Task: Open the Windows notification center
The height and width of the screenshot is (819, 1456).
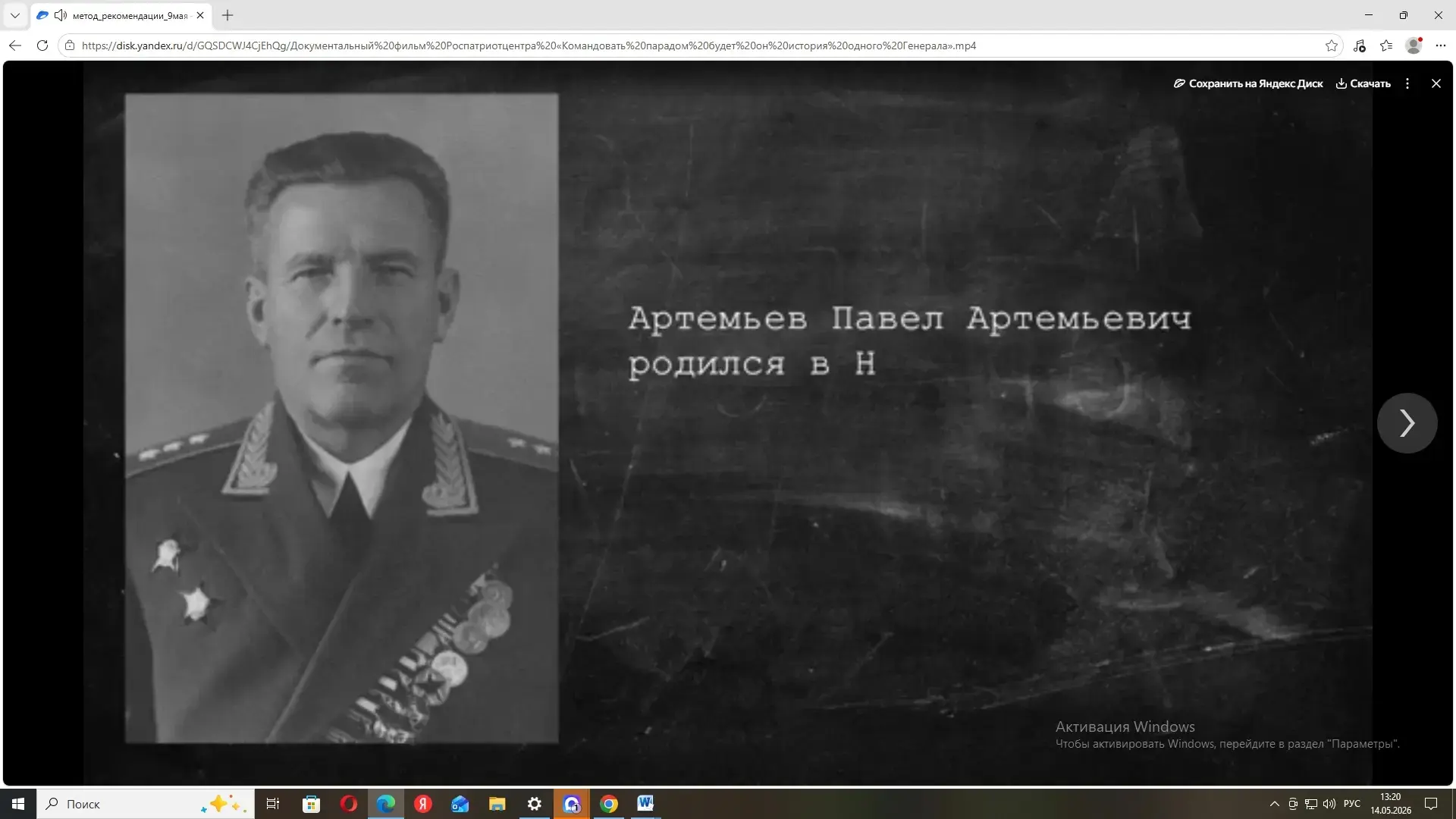Action: pos(1432,804)
